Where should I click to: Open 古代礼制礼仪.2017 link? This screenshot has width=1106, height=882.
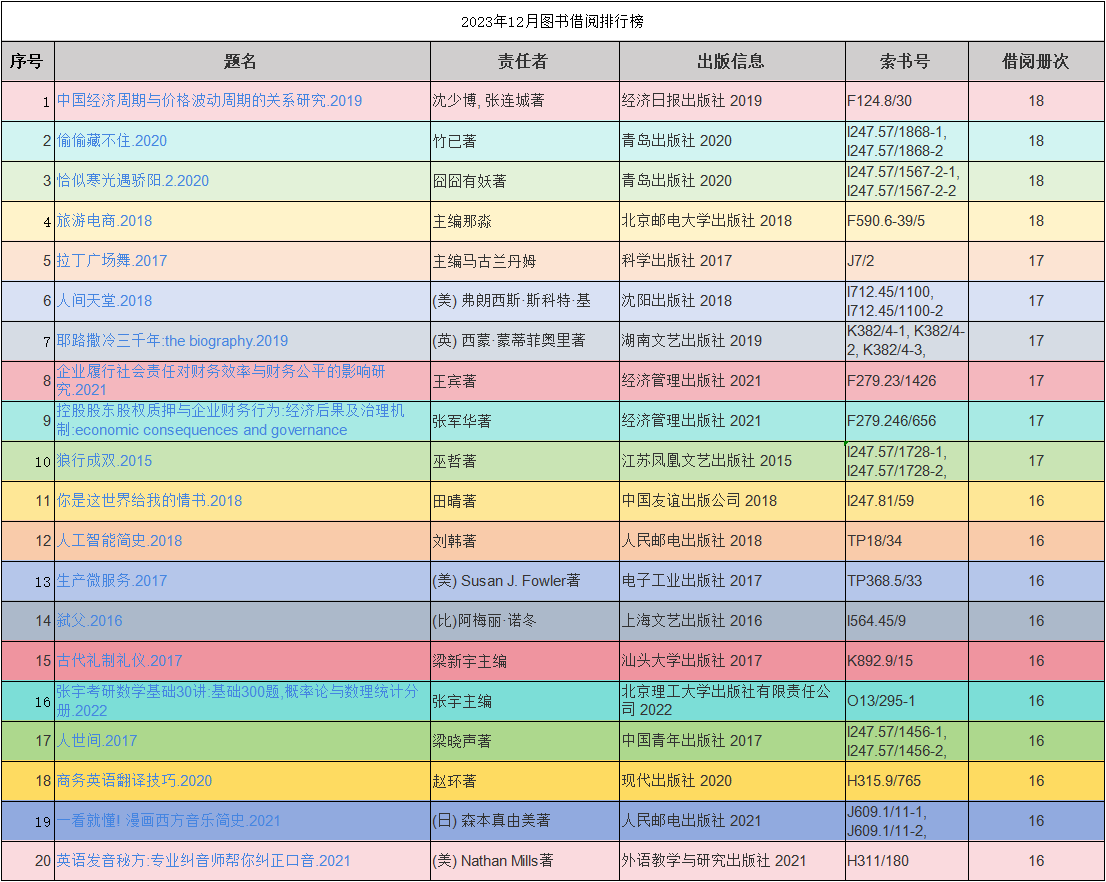pos(119,661)
